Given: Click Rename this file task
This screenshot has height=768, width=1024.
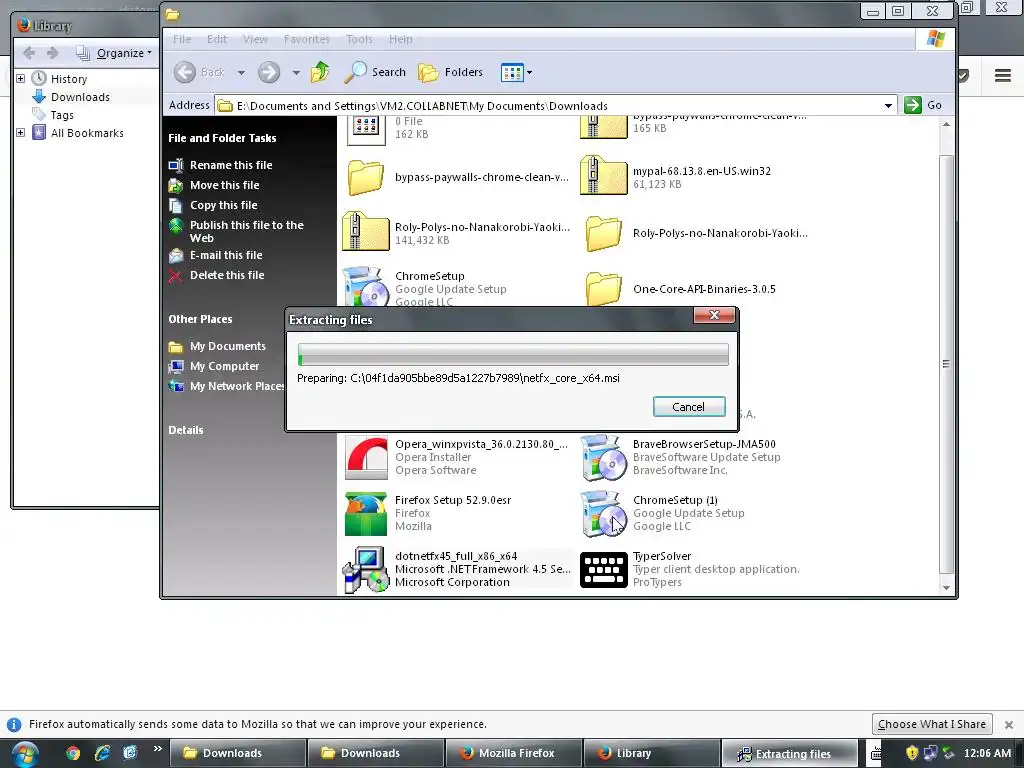Looking at the screenshot, I should coord(231,165).
